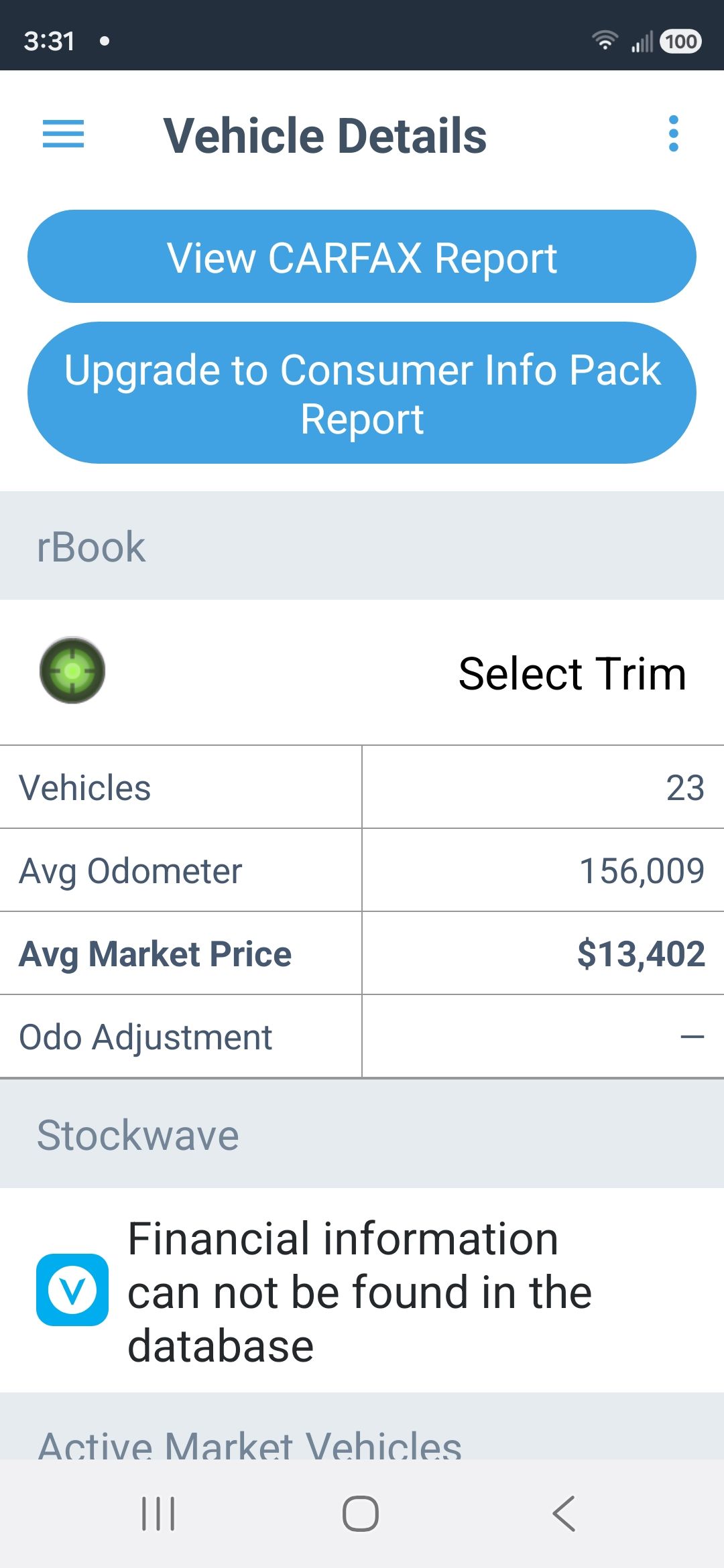Tap the Wi-Fi status icon

pyautogui.click(x=605, y=41)
